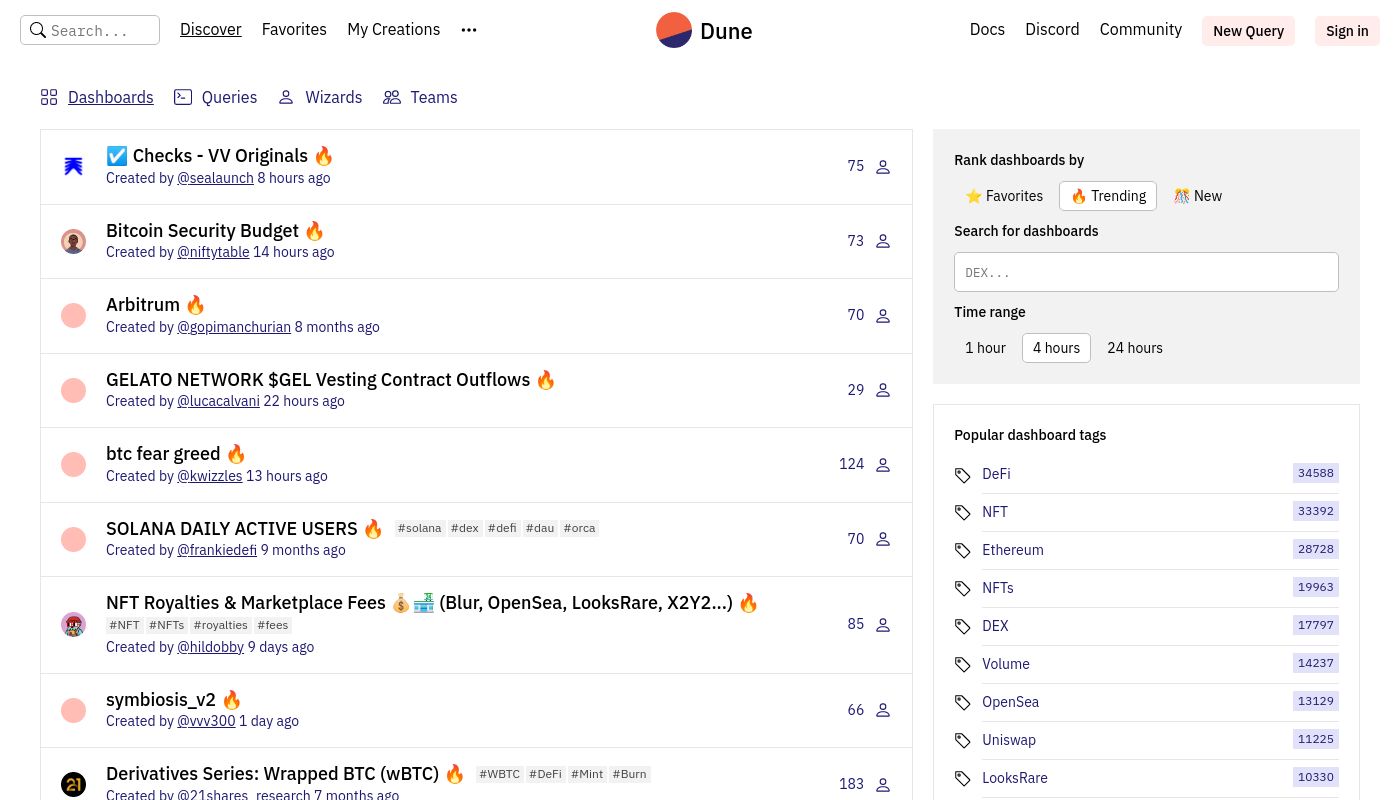
Task: Open the Discover menu item
Action: pyautogui.click(x=211, y=30)
